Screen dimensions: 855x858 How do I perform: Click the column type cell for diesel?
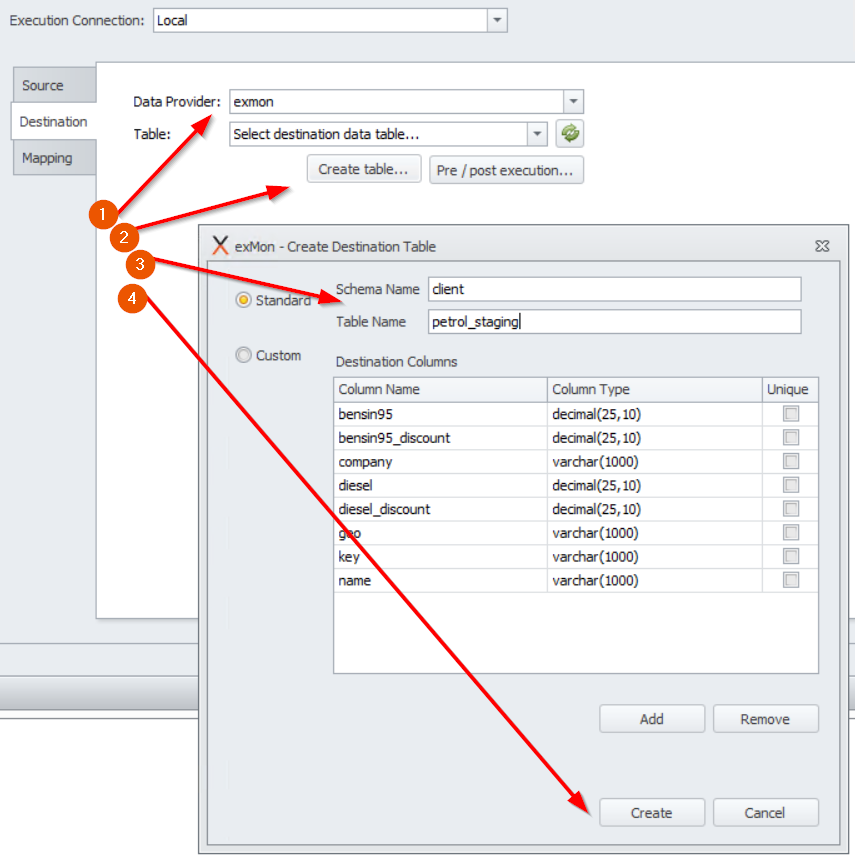(x=654, y=485)
